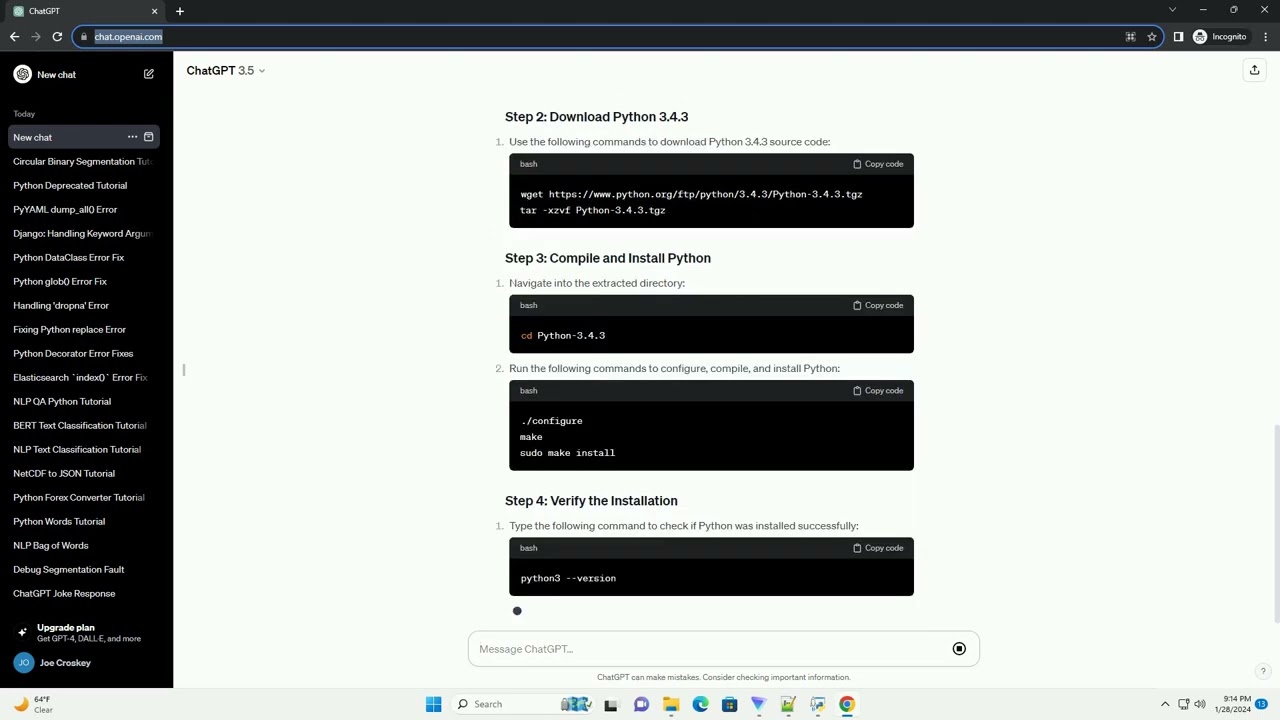
Task: Copy code for the wget command block
Action: (878, 164)
